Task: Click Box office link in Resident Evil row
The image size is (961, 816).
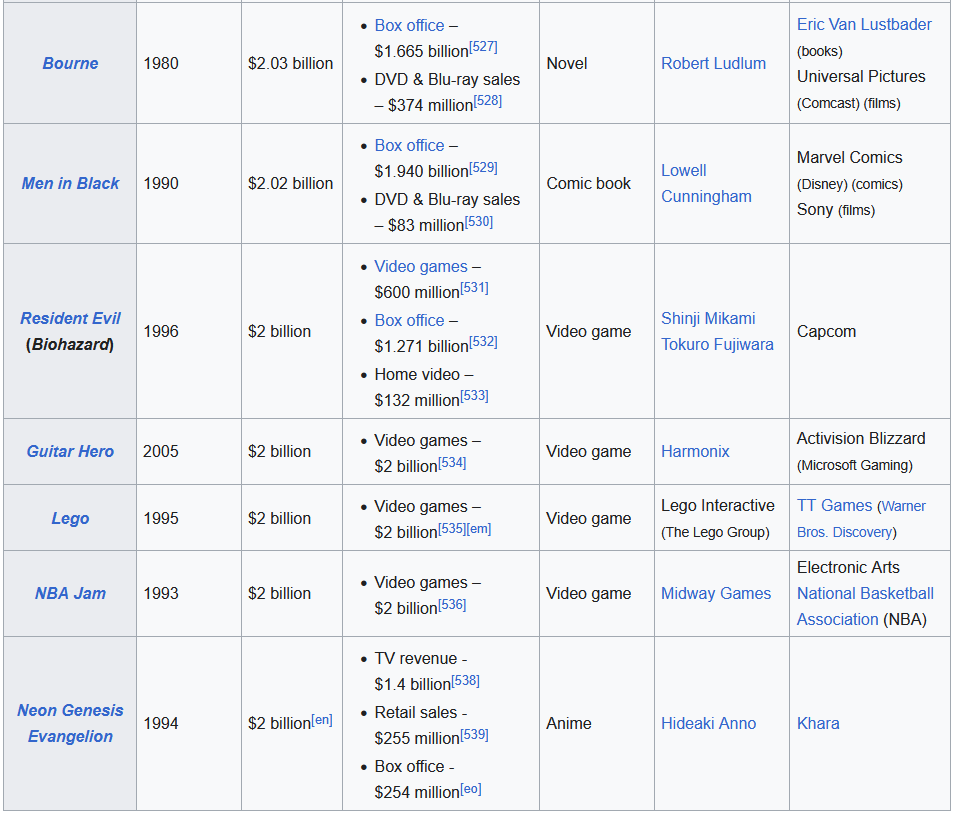Action: click(409, 321)
